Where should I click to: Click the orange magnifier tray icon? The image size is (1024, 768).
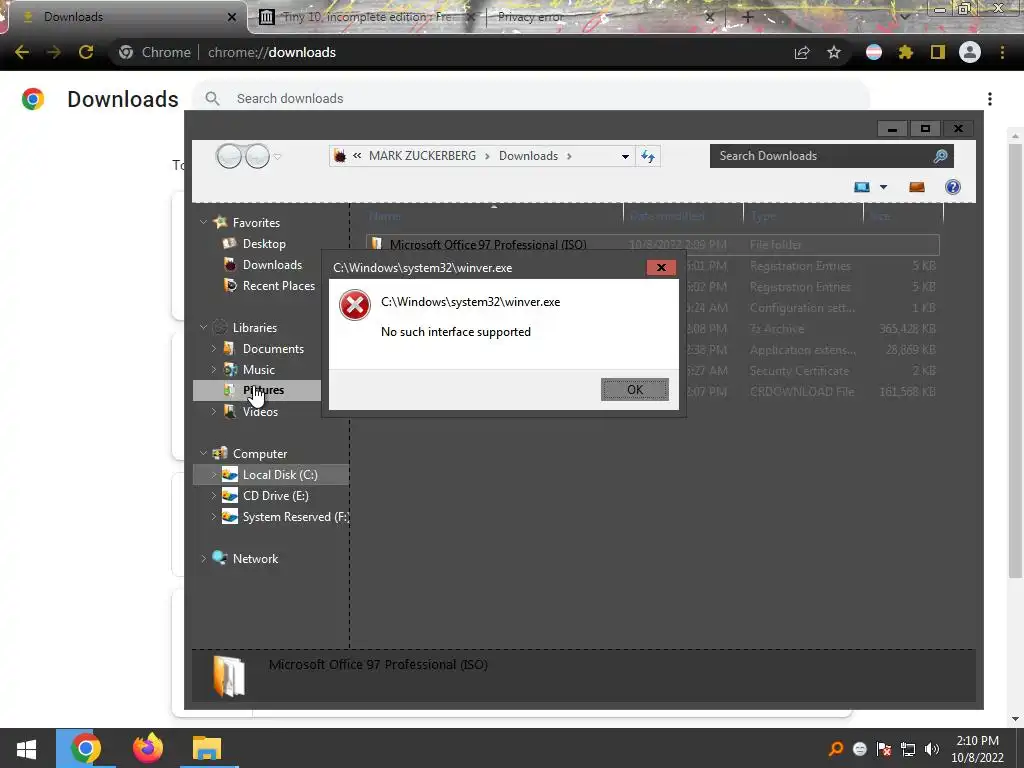click(835, 749)
